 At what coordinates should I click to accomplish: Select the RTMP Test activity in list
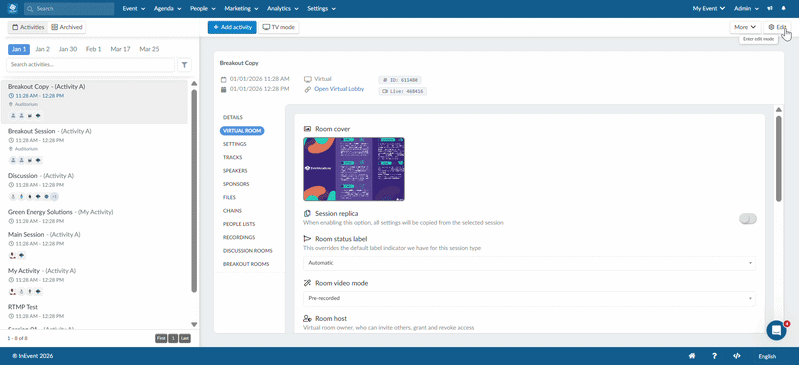pos(94,311)
